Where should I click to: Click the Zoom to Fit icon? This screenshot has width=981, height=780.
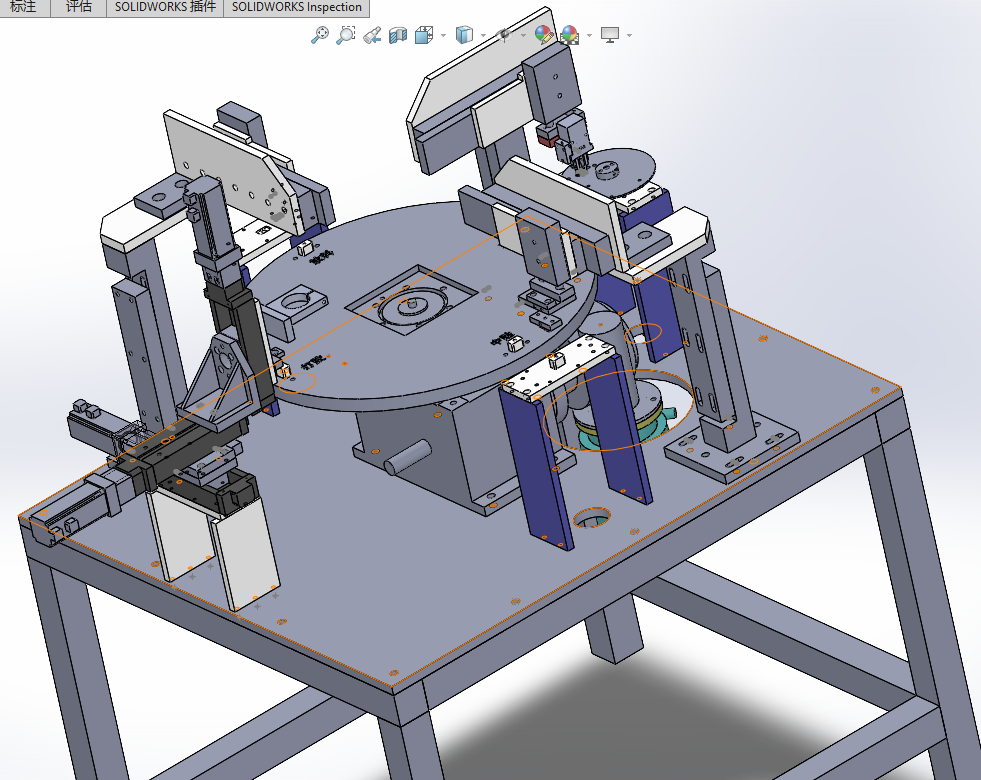320,34
